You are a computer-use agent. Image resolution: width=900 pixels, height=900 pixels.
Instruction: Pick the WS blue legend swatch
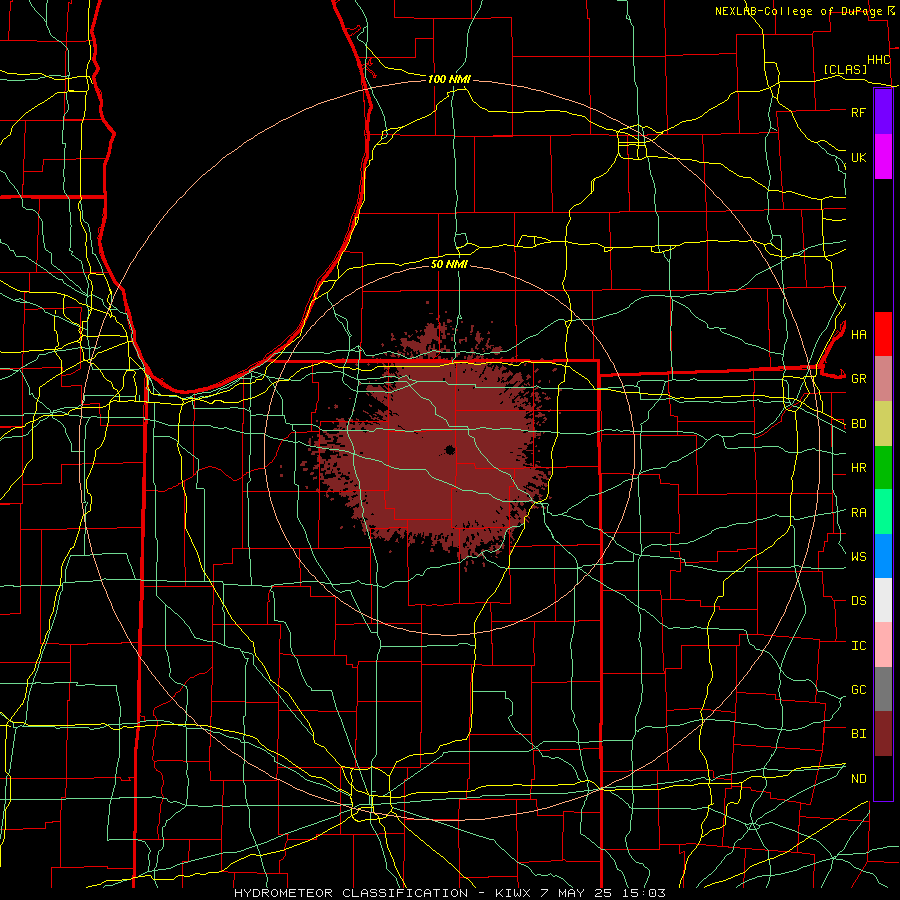click(x=883, y=556)
